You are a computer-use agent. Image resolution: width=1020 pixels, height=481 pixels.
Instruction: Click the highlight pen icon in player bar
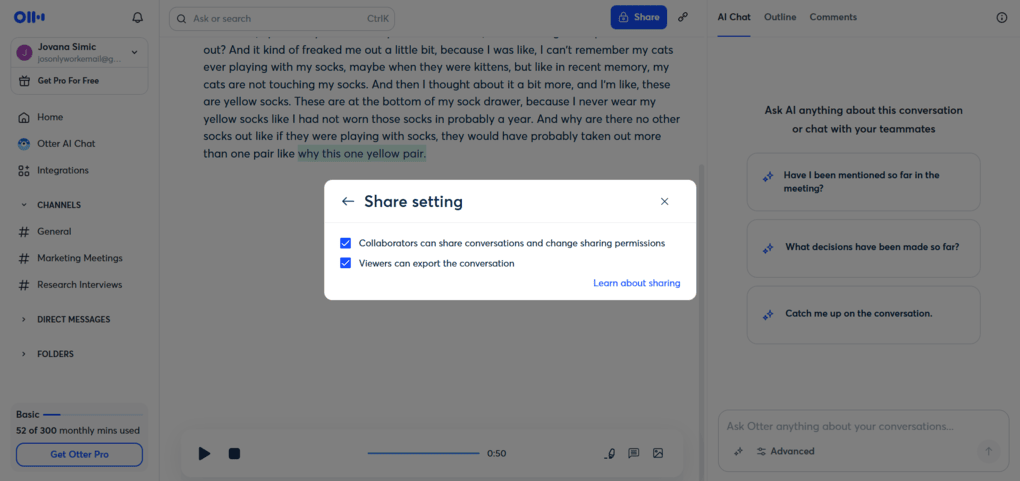pyautogui.click(x=610, y=453)
